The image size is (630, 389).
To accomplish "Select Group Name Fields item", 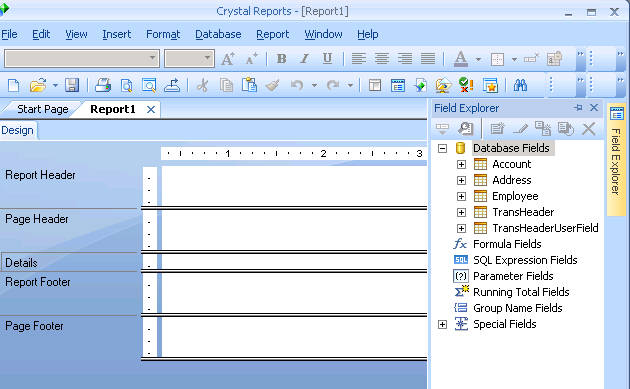I will click(518, 308).
